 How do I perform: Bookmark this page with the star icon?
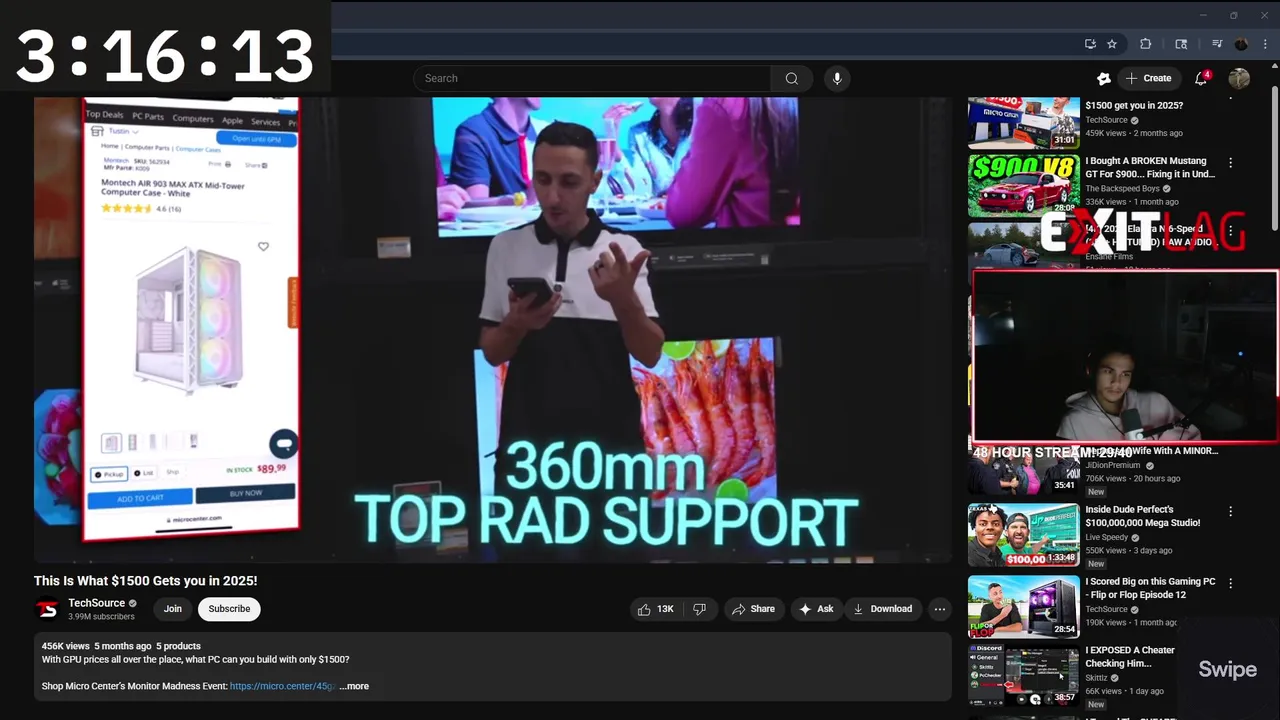[x=1112, y=44]
